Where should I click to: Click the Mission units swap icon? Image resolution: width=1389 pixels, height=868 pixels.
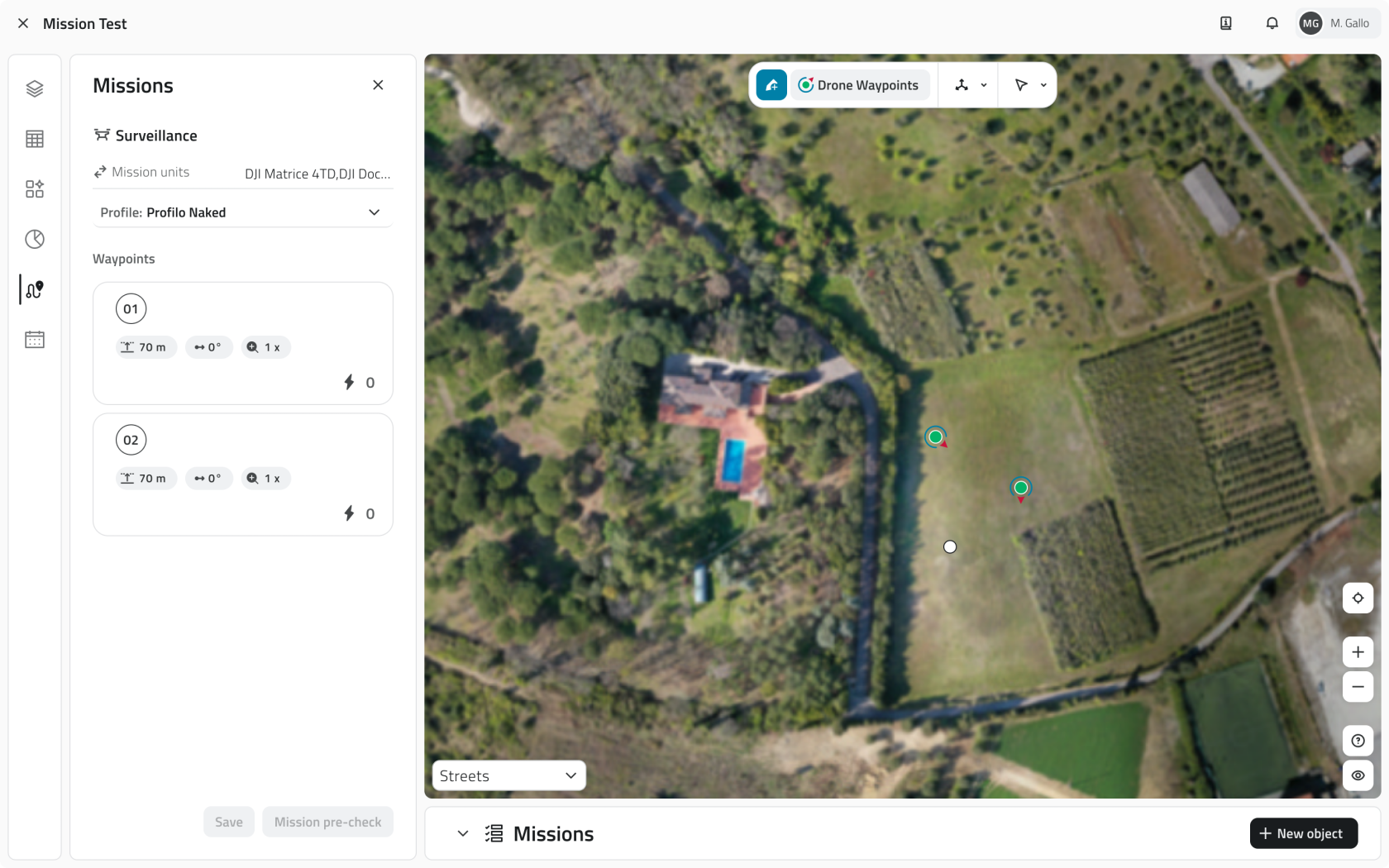(100, 172)
